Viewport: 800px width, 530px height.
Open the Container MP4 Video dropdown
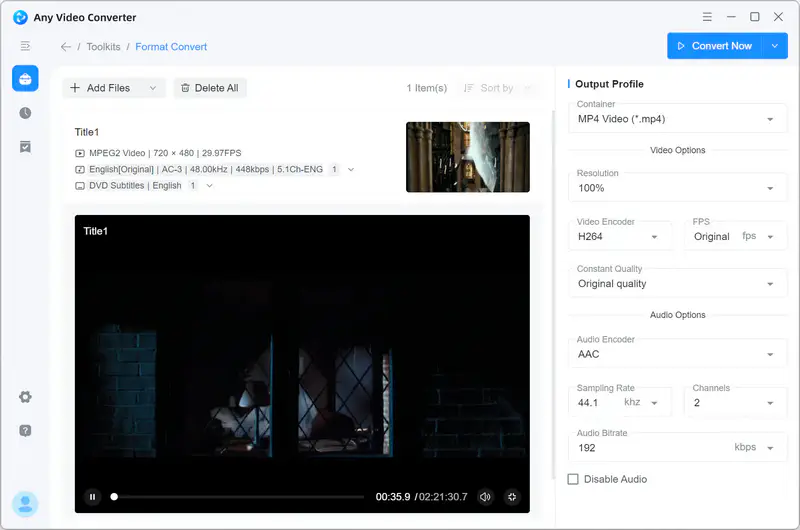coord(678,119)
